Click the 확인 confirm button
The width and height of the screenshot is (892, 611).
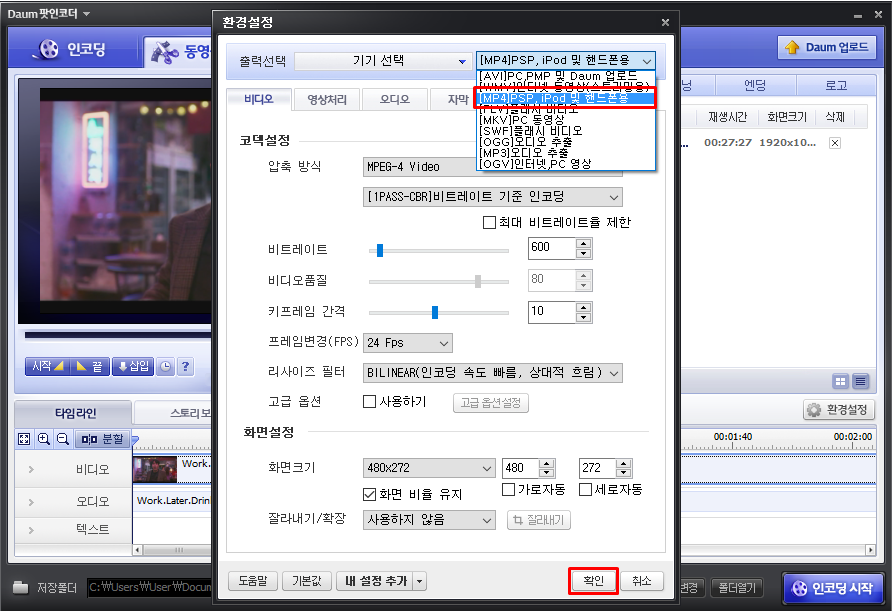(593, 581)
